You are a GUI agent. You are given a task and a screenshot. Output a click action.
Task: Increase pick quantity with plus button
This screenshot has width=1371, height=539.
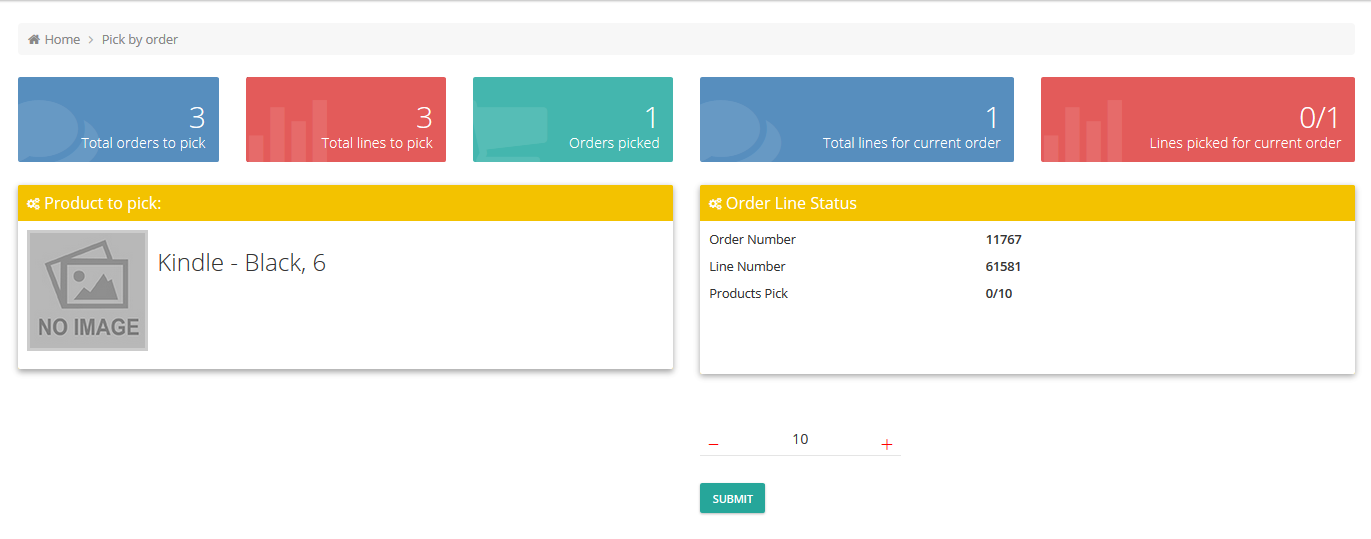coord(887,444)
